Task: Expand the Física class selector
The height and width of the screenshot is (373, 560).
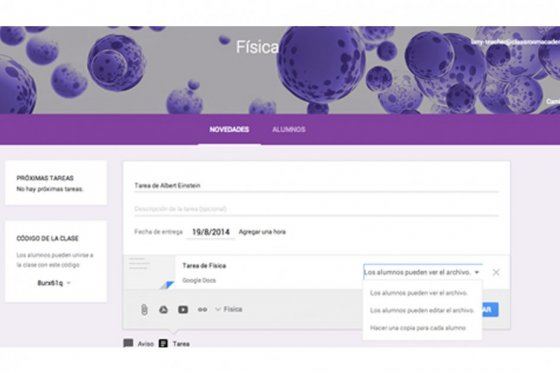Action: tap(229, 309)
